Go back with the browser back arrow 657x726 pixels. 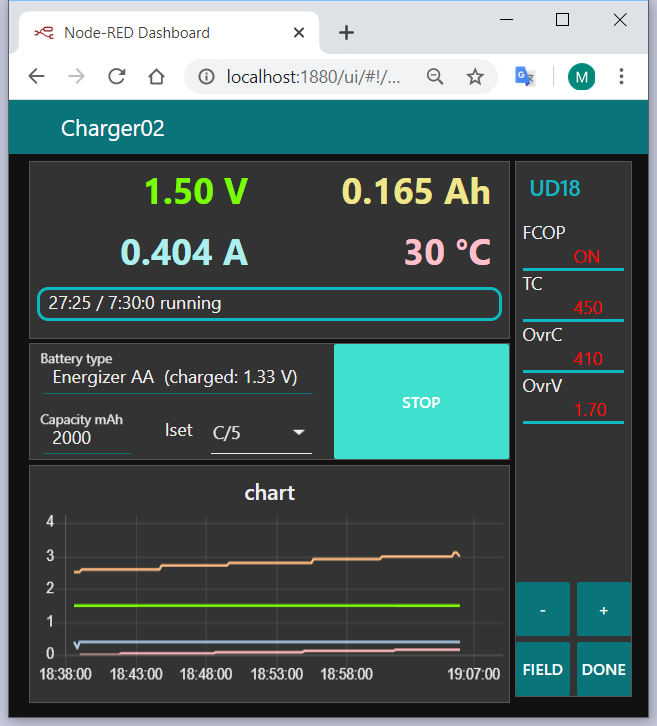point(36,76)
